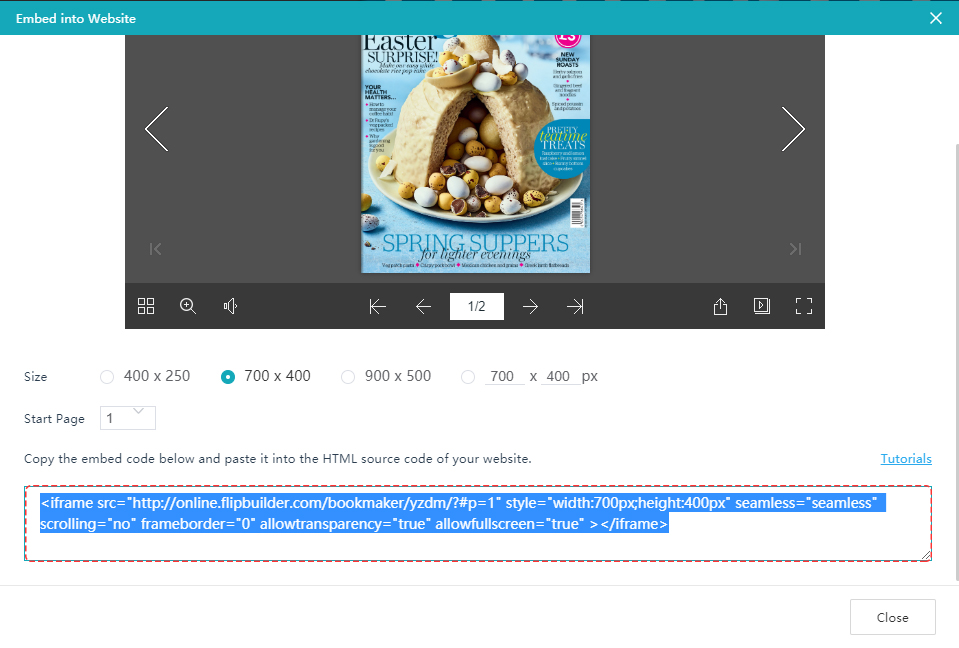The height and width of the screenshot is (648, 959).
Task: Flip to previous page with large left chevron
Action: coord(157,129)
